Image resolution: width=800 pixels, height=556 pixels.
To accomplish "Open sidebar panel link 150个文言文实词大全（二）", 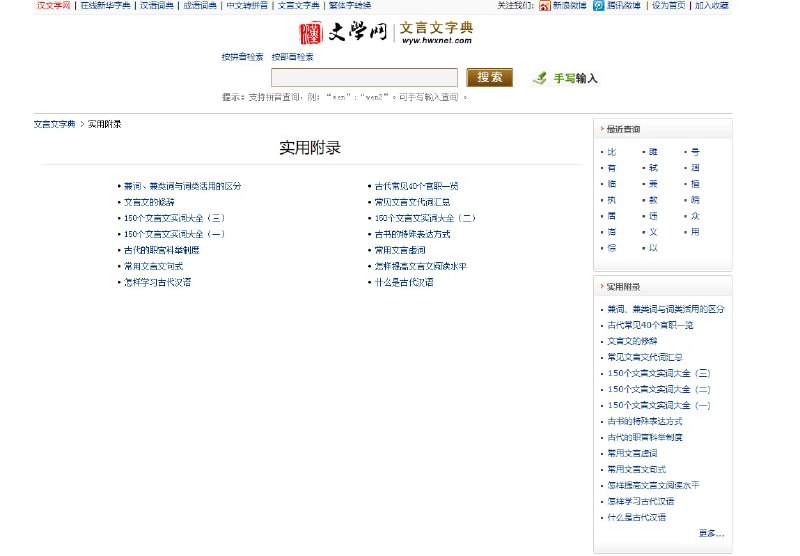I will (659, 390).
